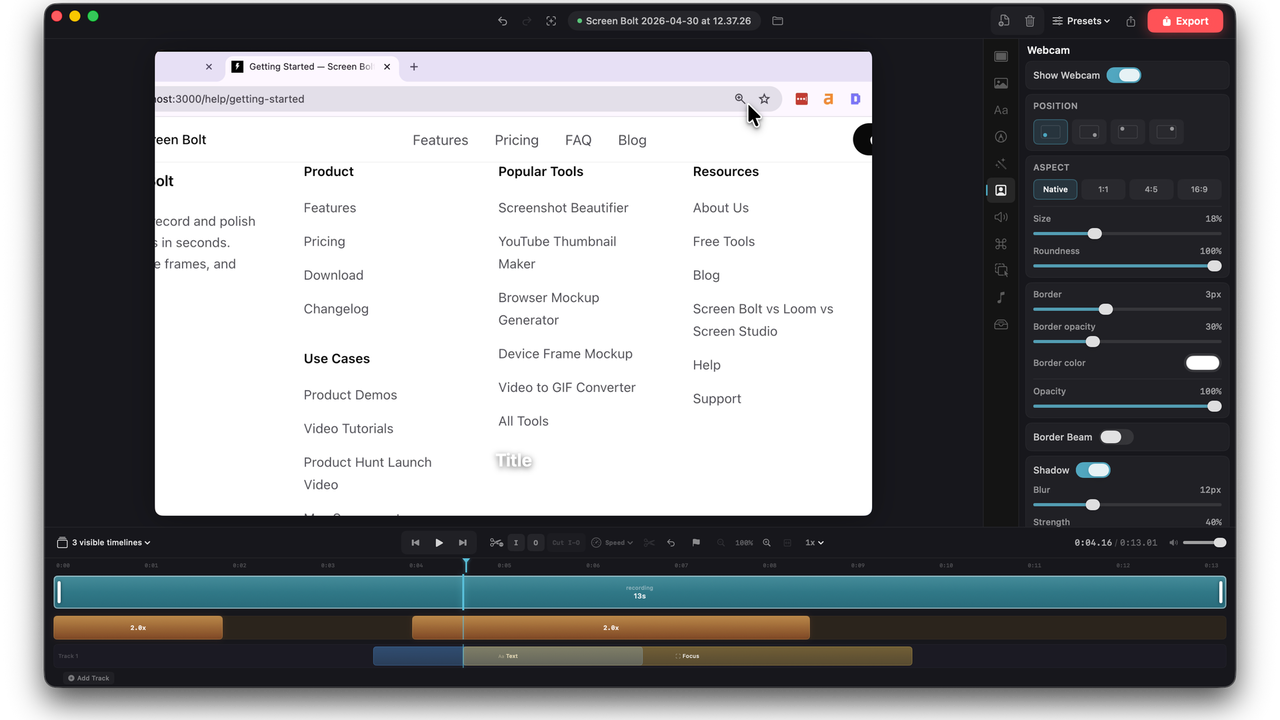Open the text (Aa) sidebar panel
Image resolution: width=1280 pixels, height=720 pixels.
(x=1001, y=110)
